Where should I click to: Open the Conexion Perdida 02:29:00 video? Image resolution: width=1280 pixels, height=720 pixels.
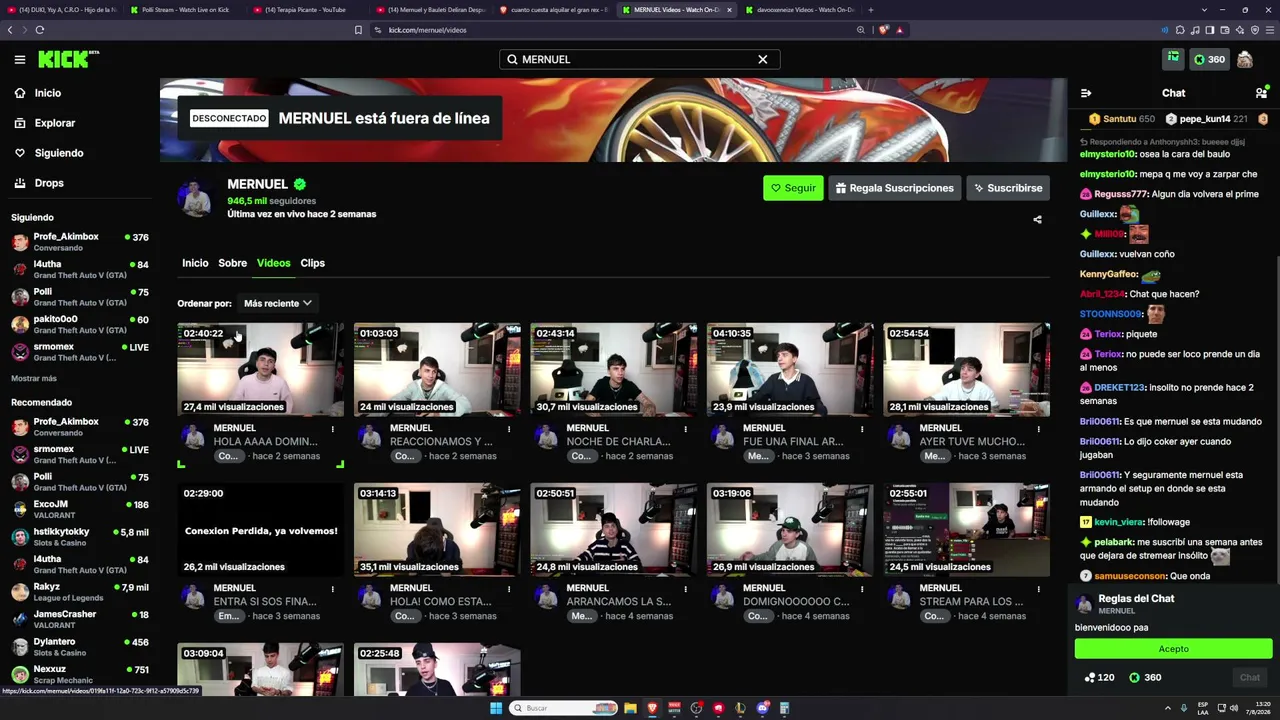pos(260,529)
